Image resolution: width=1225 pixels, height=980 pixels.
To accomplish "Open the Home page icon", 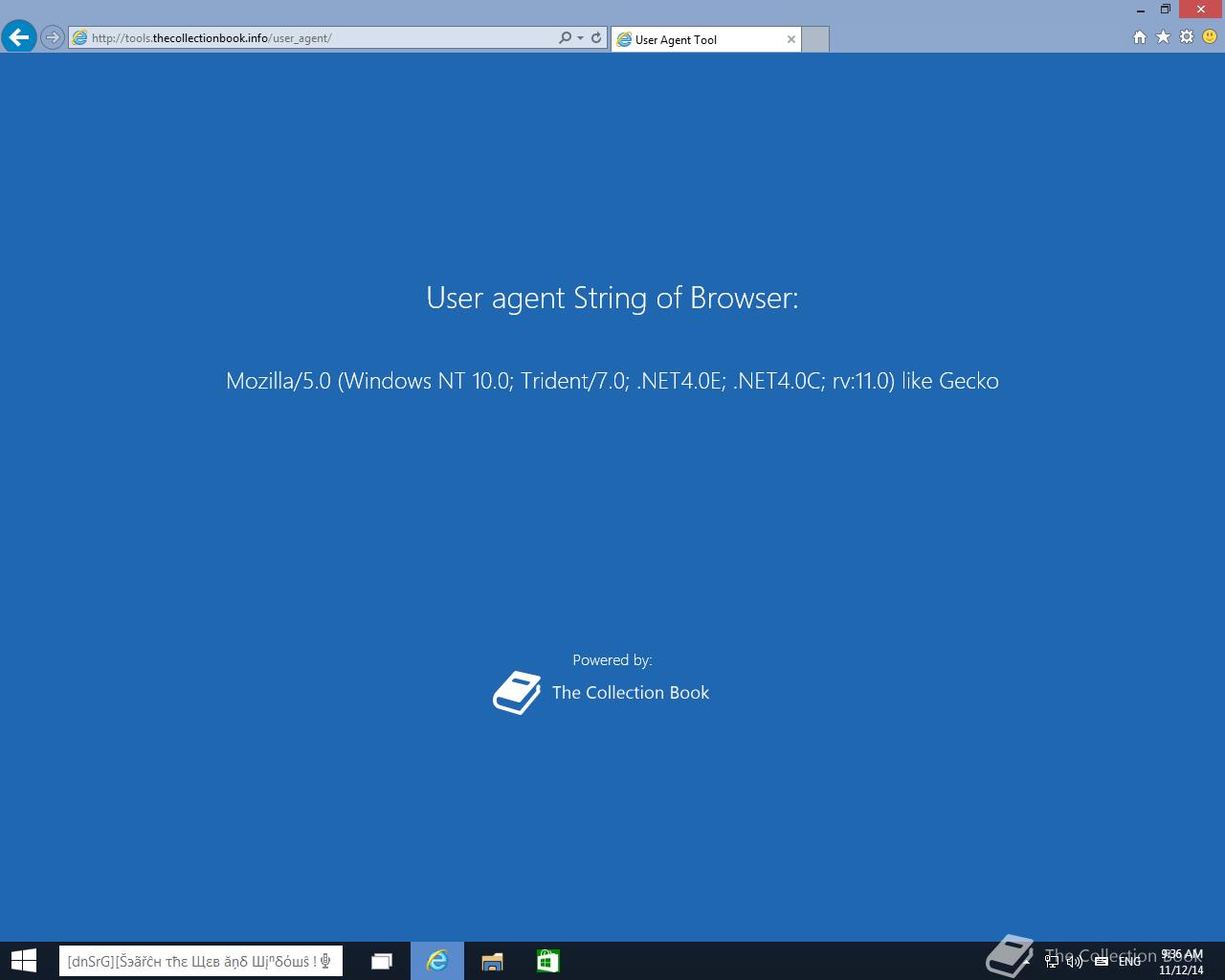I will point(1139,37).
